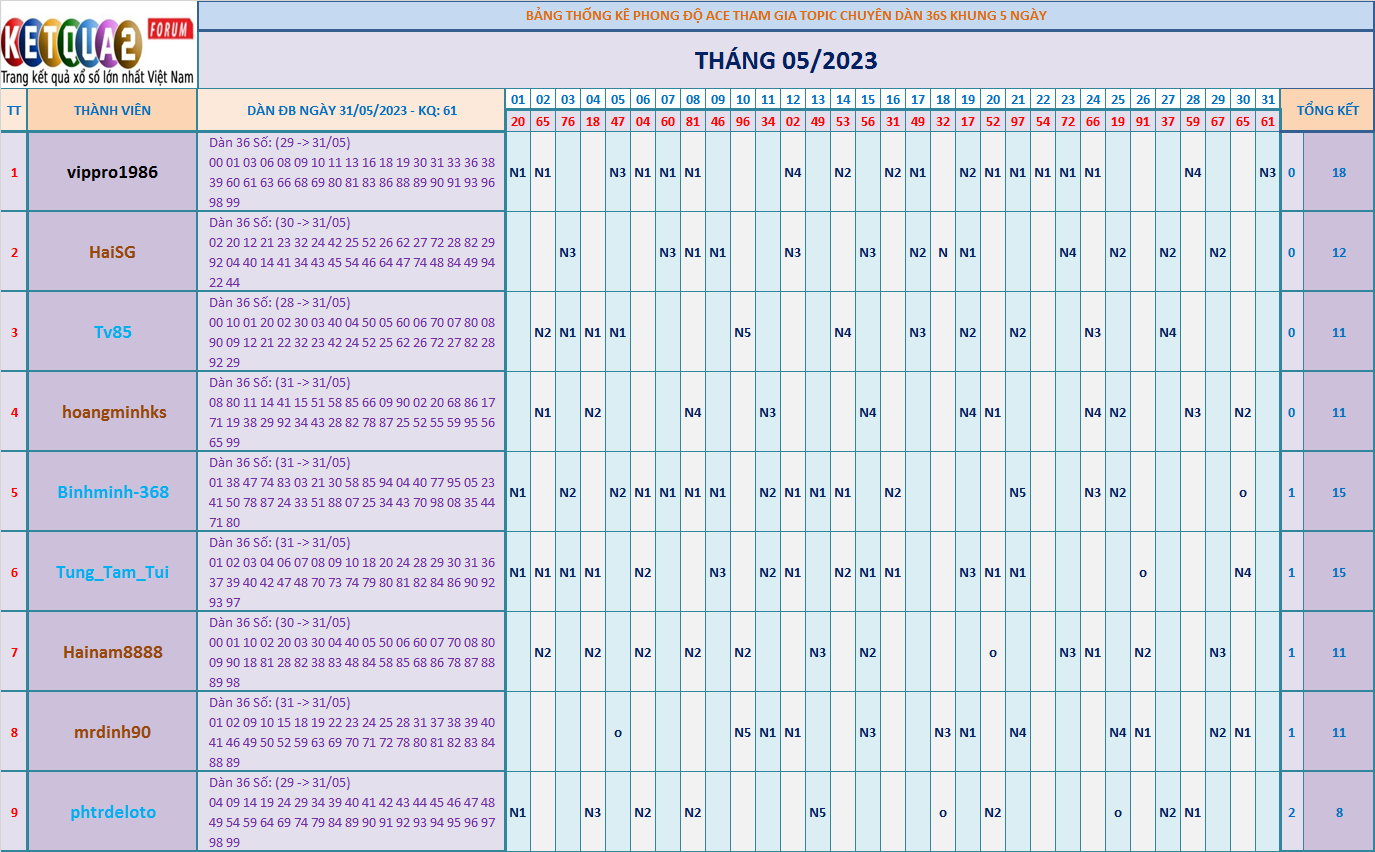Click the total 18 for vippro1986
This screenshot has height=852, width=1375.
pos(1339,172)
